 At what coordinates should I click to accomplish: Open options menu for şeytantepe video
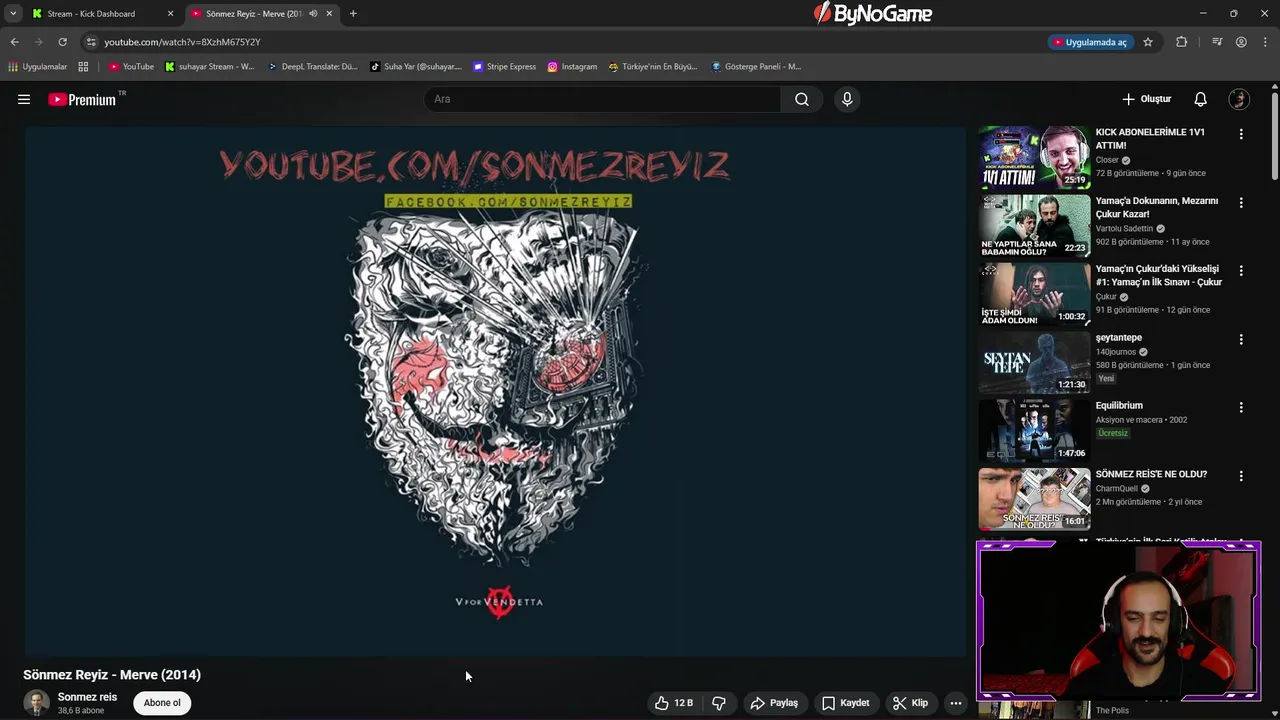pos(1241,340)
